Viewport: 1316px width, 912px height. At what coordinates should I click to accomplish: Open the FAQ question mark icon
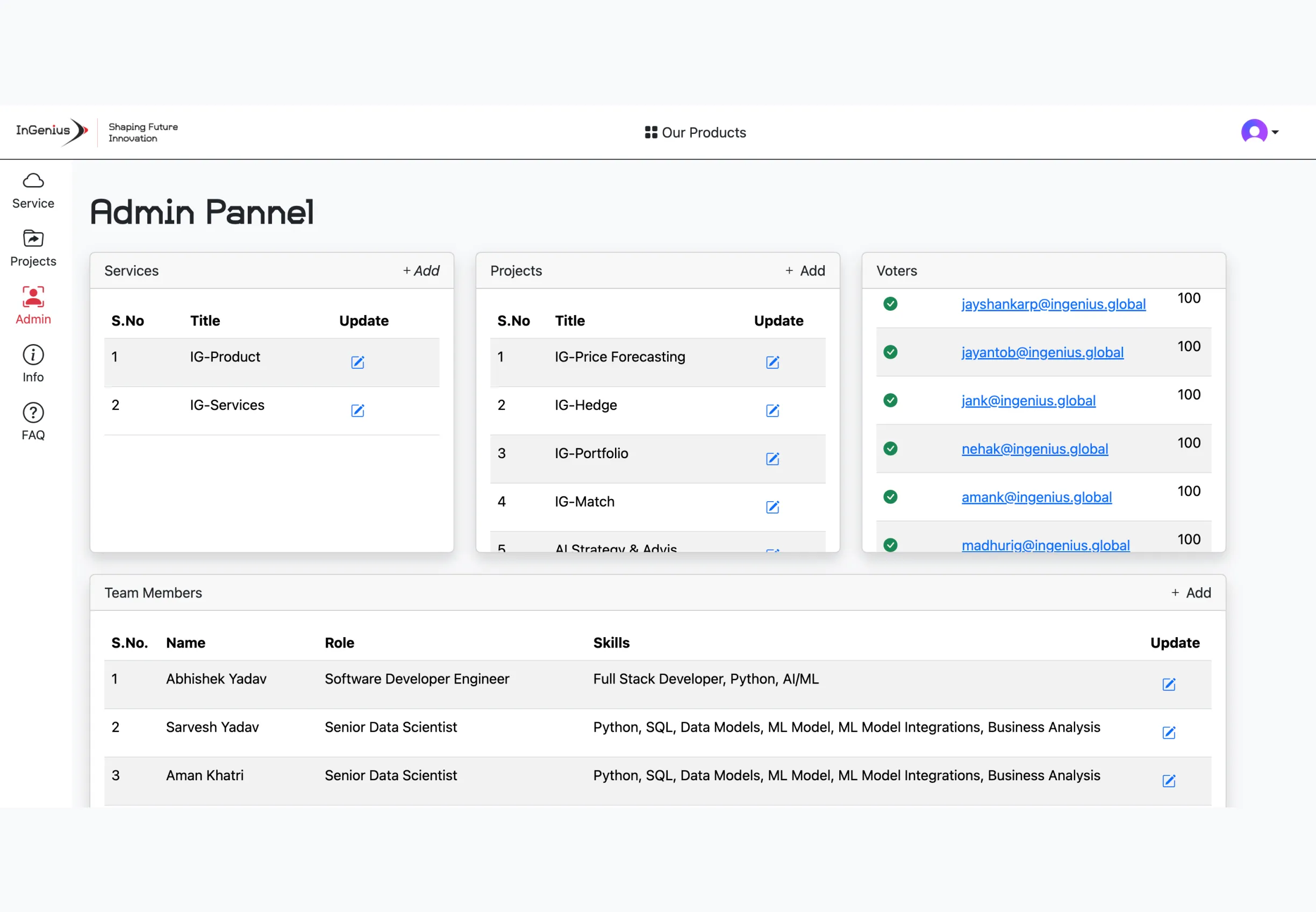pyautogui.click(x=33, y=413)
